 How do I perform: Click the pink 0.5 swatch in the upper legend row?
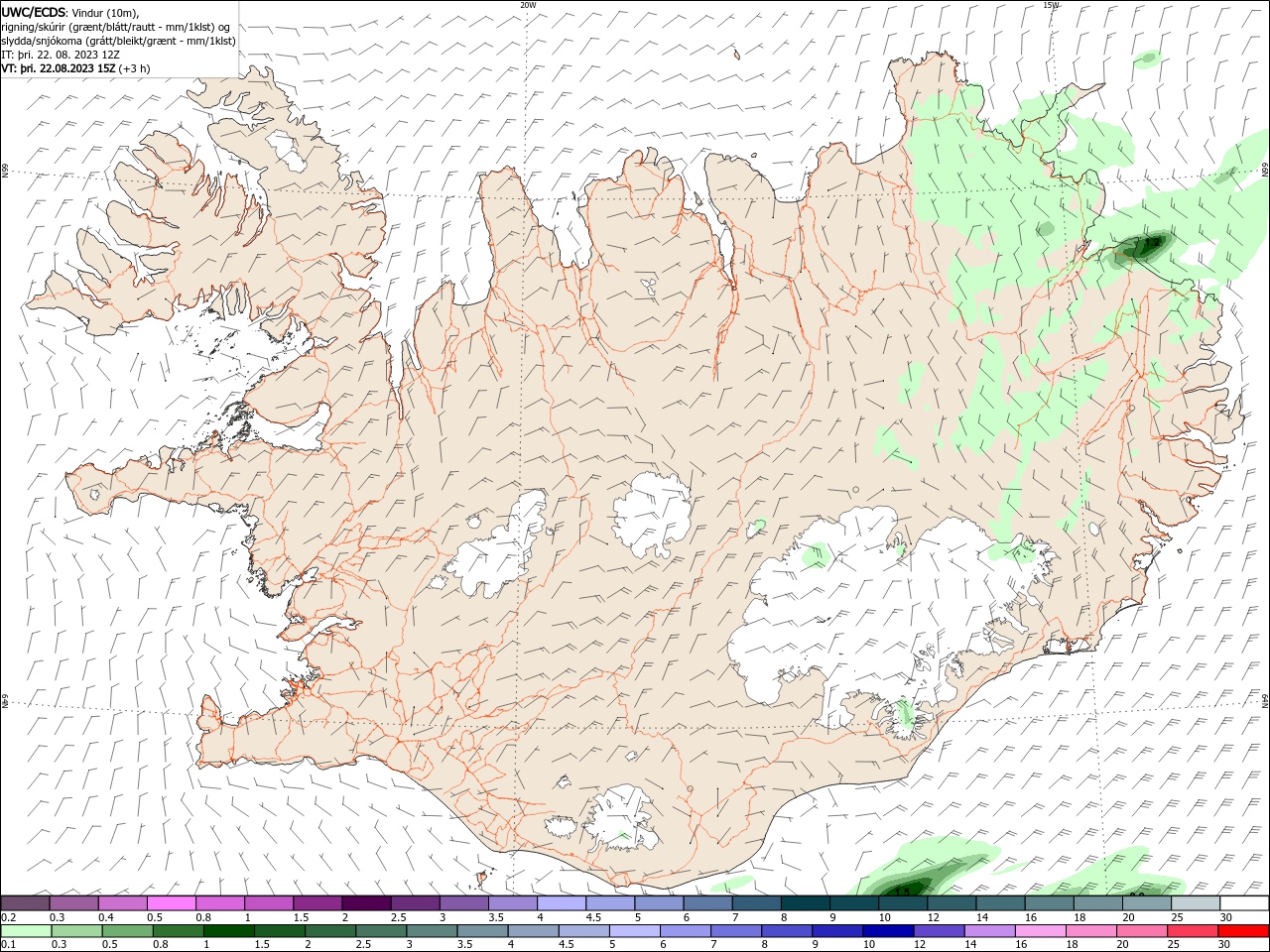click(x=172, y=902)
